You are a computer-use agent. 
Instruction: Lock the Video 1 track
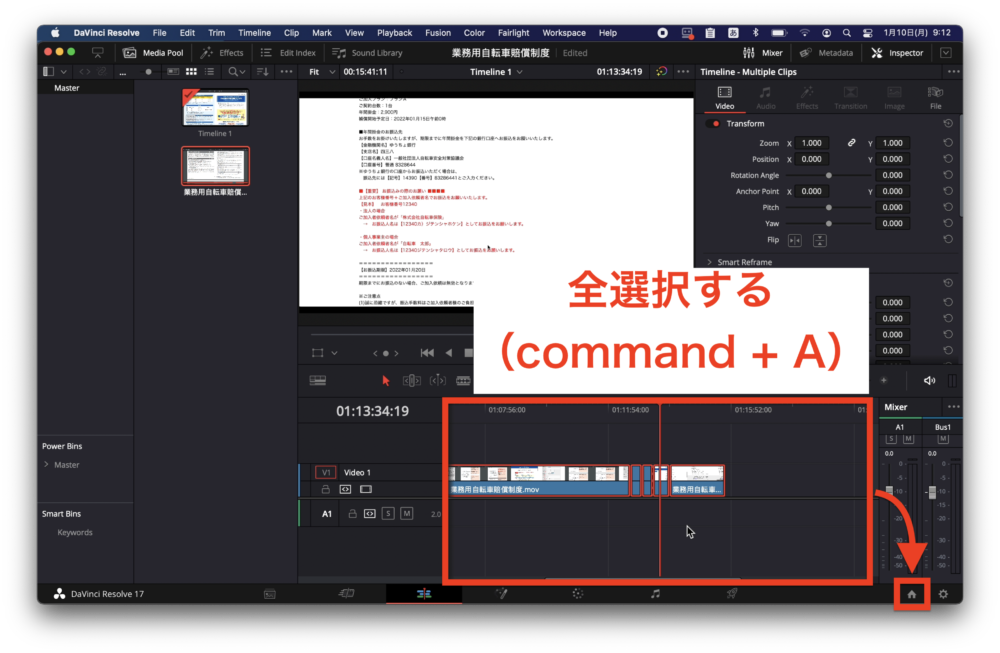(x=325, y=490)
